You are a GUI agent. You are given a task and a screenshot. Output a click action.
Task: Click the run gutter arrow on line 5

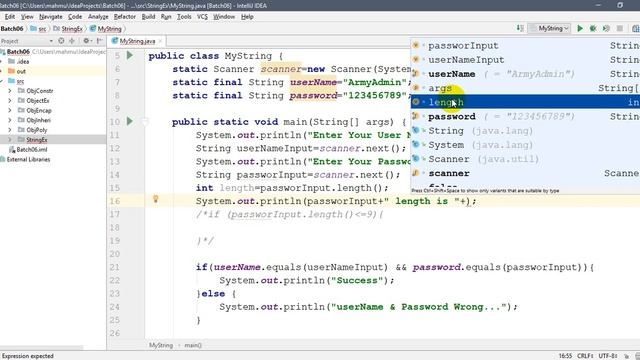[x=130, y=55]
